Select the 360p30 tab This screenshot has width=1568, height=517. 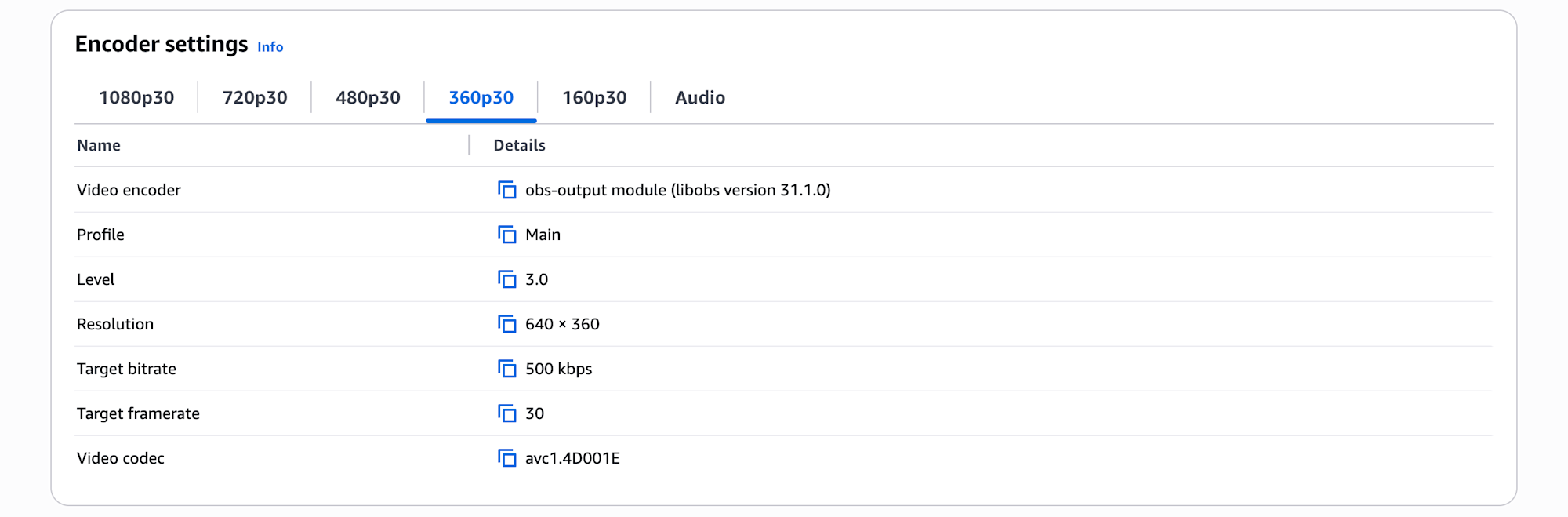click(481, 97)
